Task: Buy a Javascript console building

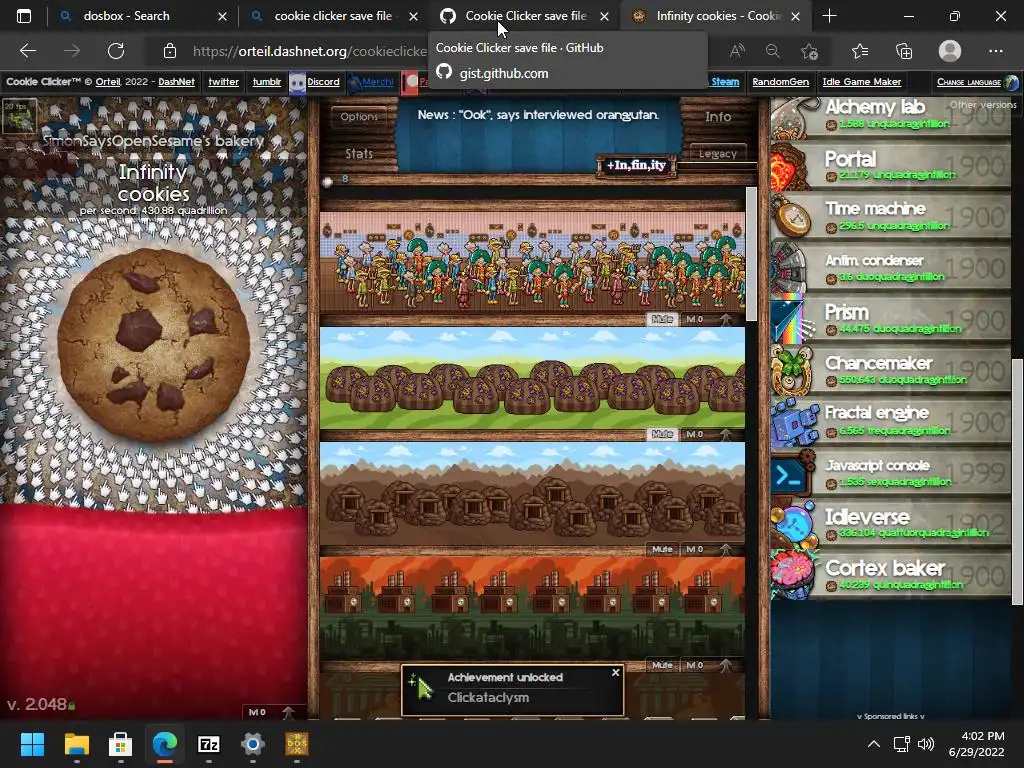Action: click(x=890, y=472)
